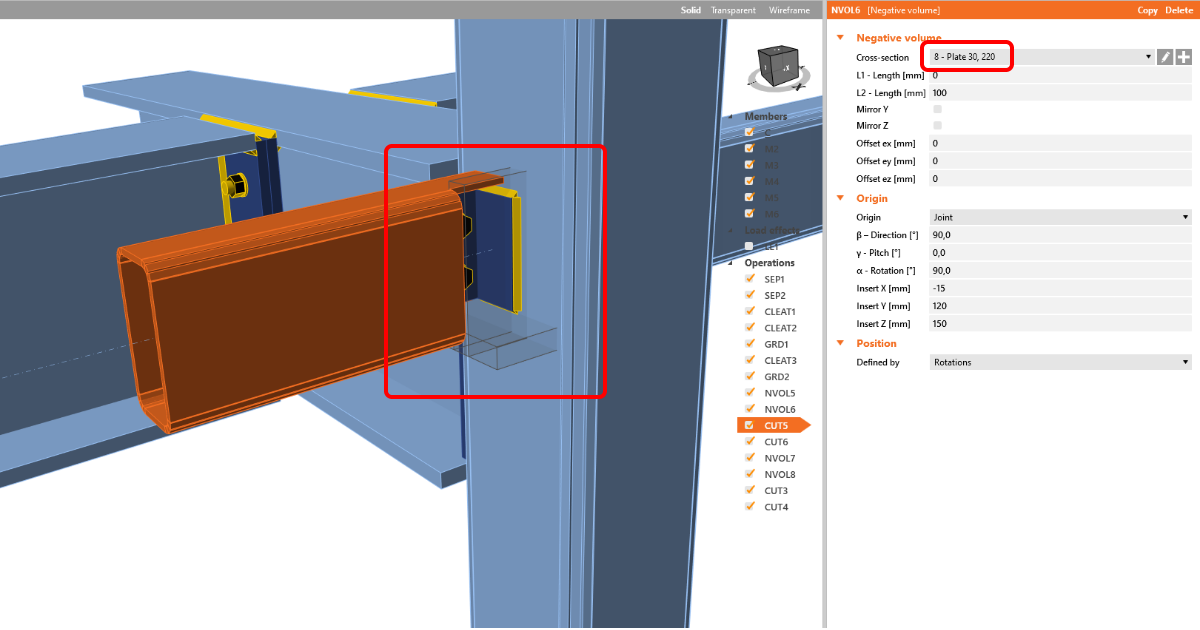Select the CUT5 operation in tree

pos(776,426)
